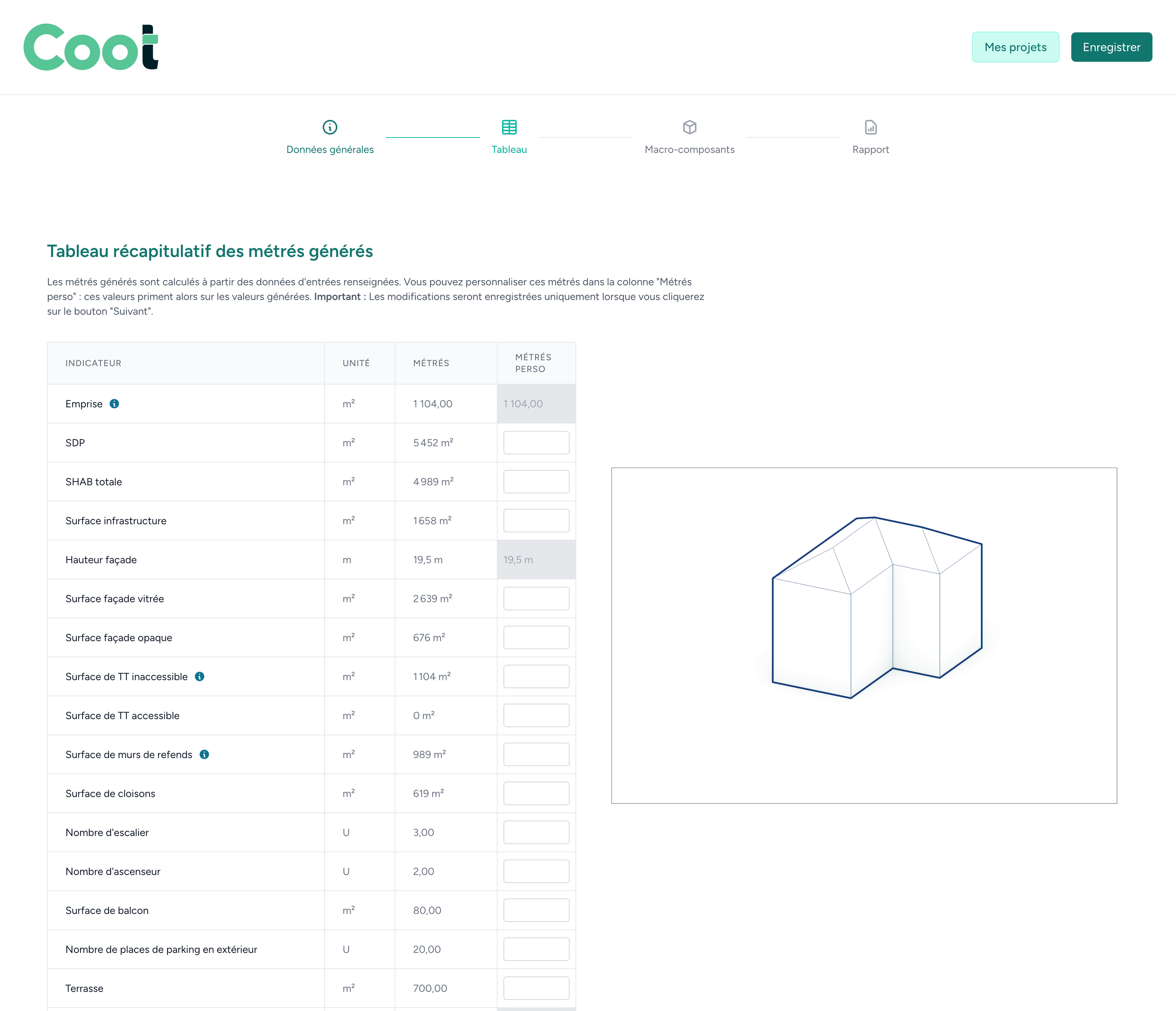Click the Rapport document step icon

click(x=871, y=126)
